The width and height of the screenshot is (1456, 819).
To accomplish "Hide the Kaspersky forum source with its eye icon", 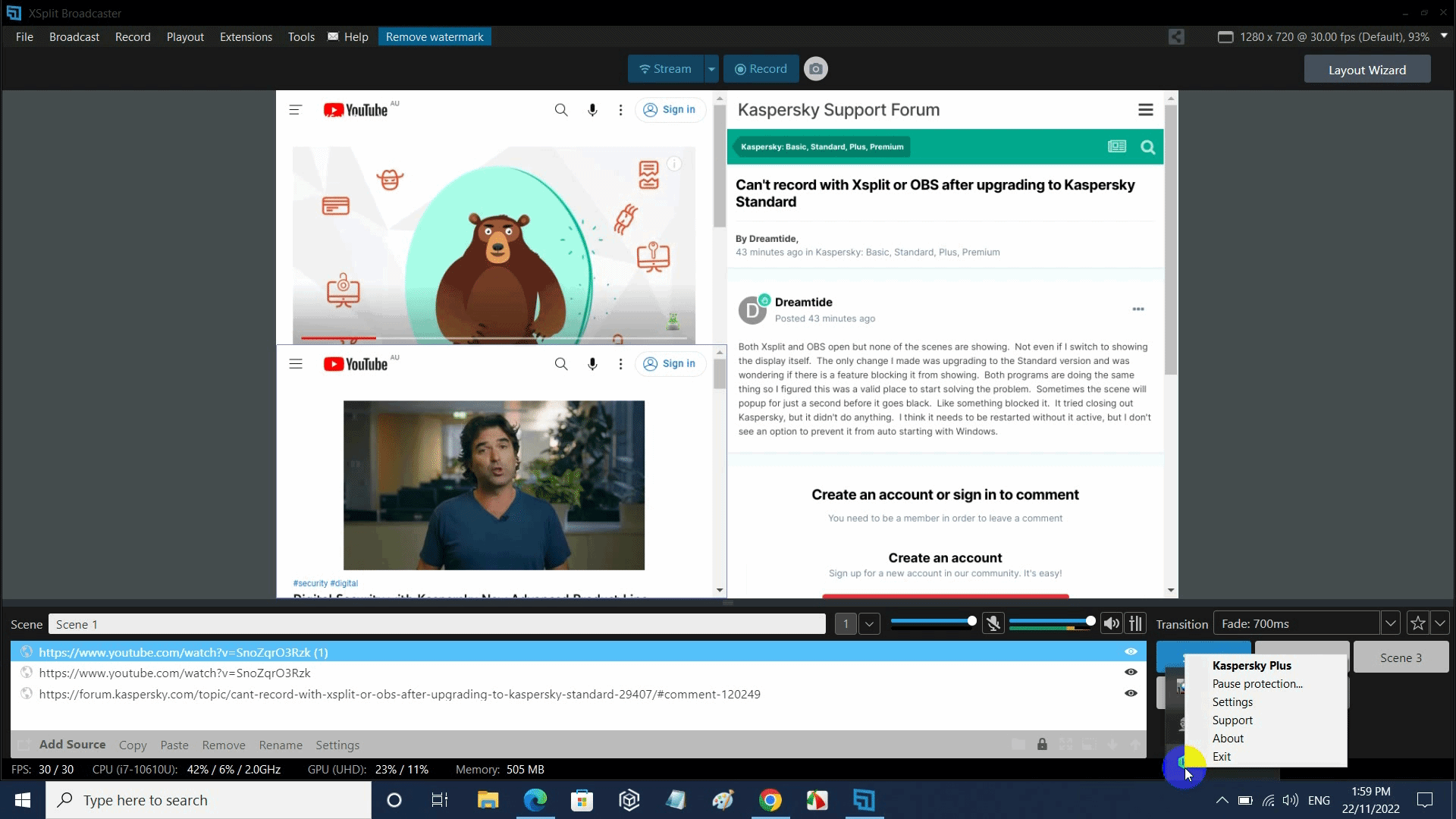I will point(1131,693).
